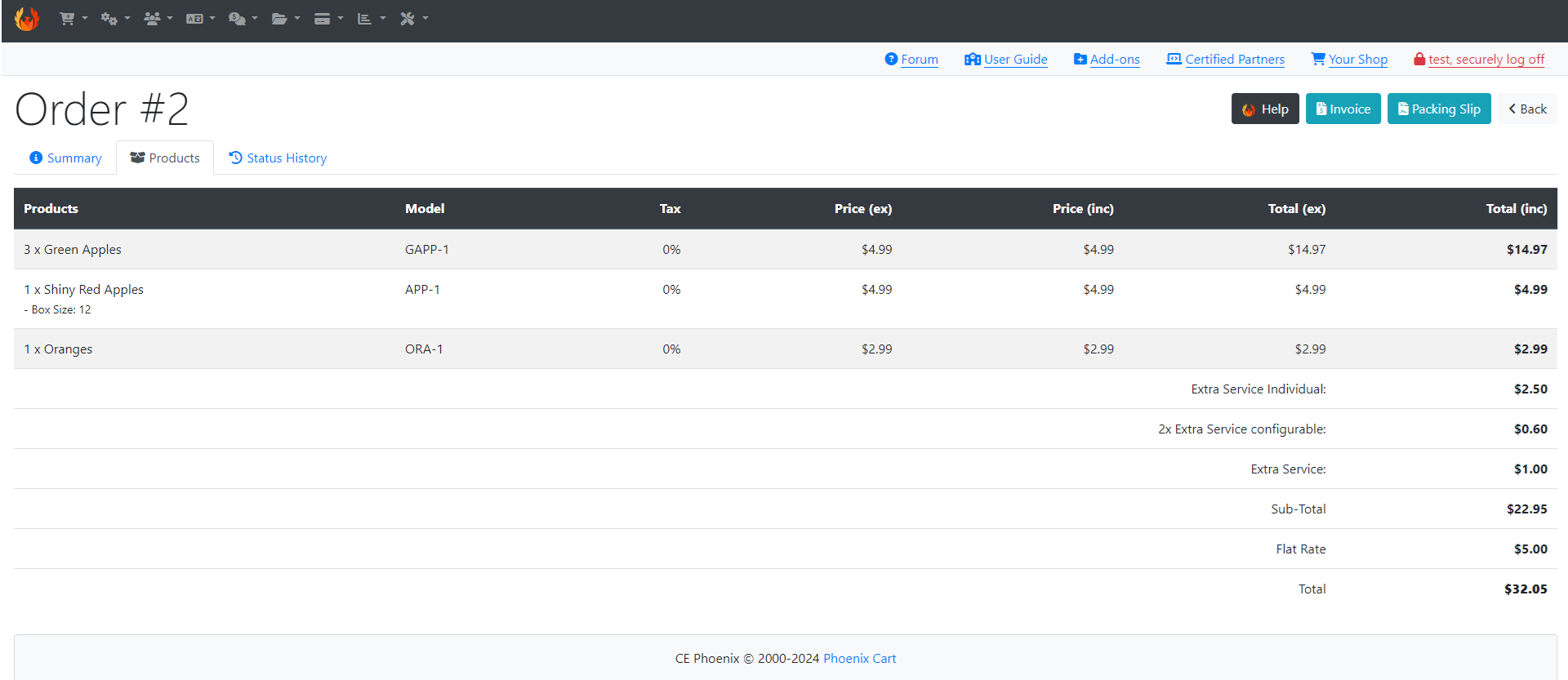The height and width of the screenshot is (680, 1568).
Task: Click the Green Apples total "$14.97" in bold
Action: pos(1527,249)
